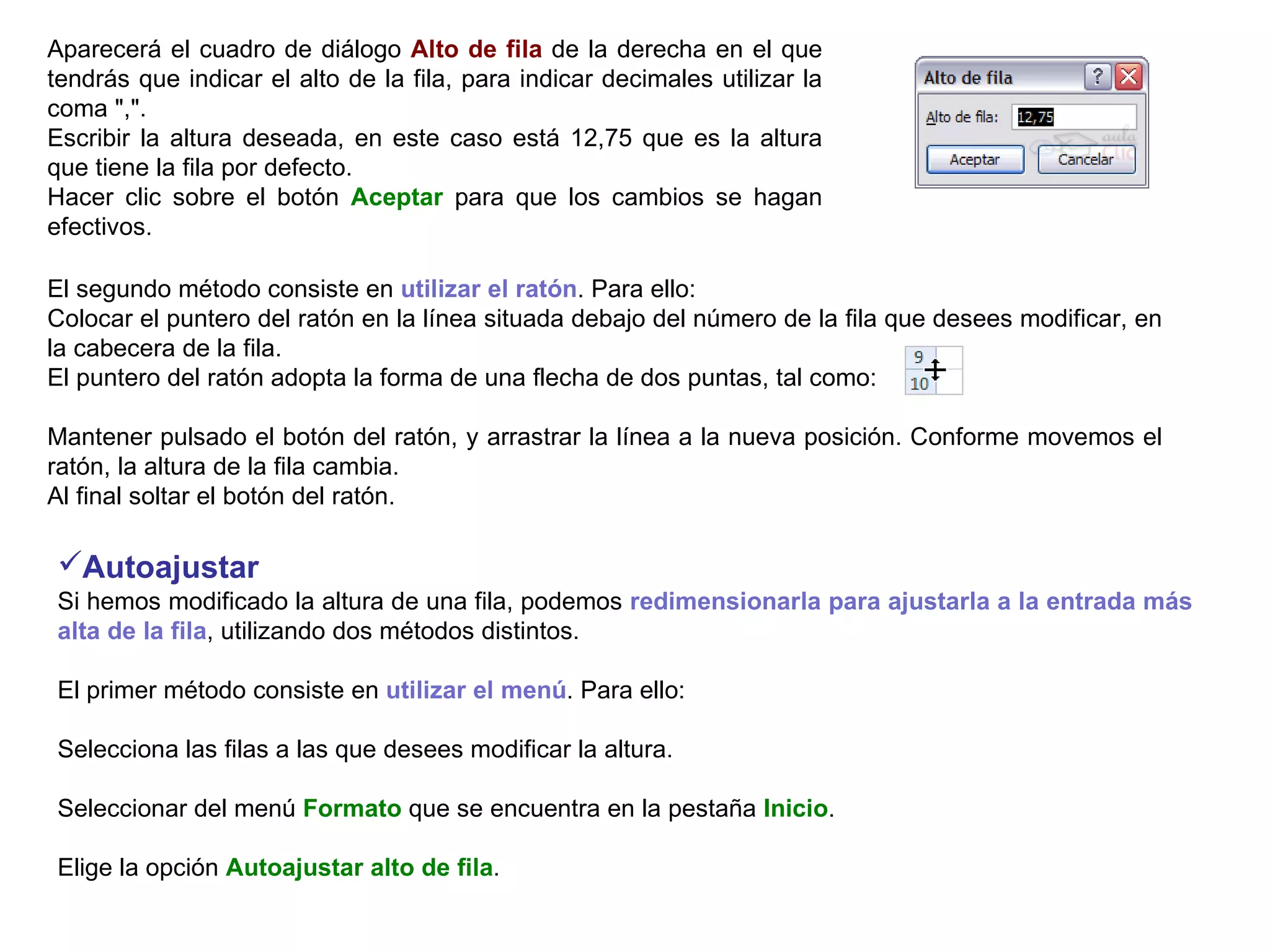
Task: Click red 'Alto de fila' text in paragraph
Action: pos(476,50)
